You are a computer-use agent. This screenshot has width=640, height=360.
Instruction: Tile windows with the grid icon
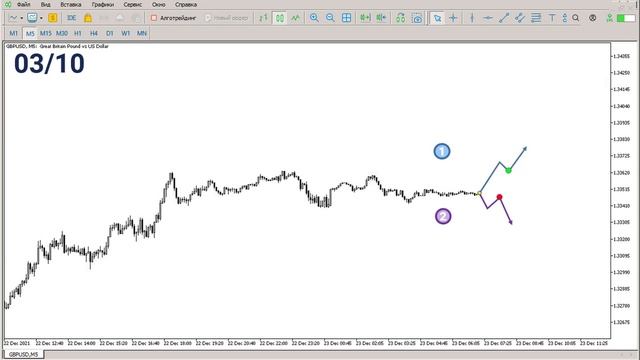point(347,18)
